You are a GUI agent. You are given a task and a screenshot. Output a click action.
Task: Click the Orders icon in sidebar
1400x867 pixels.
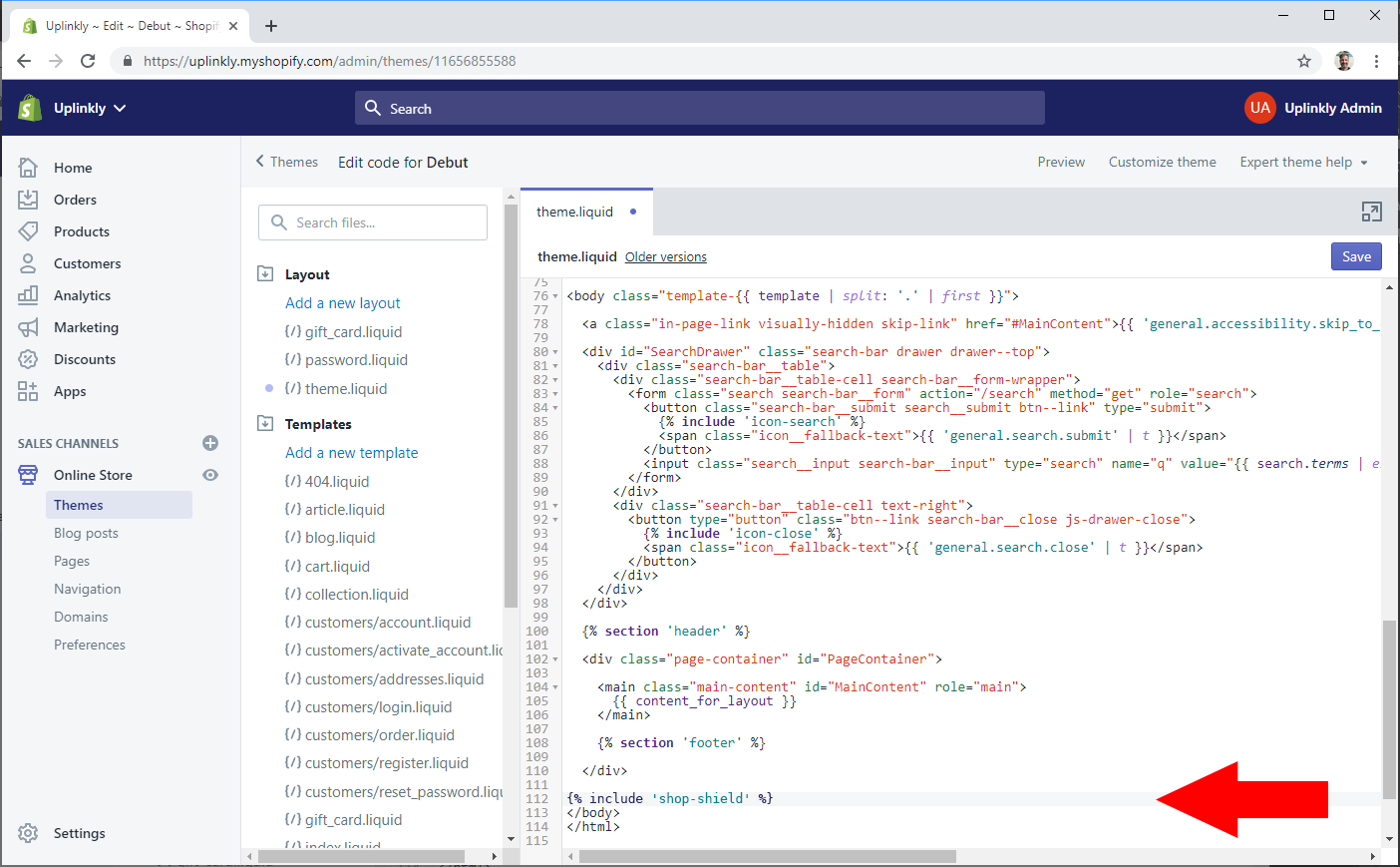click(28, 200)
